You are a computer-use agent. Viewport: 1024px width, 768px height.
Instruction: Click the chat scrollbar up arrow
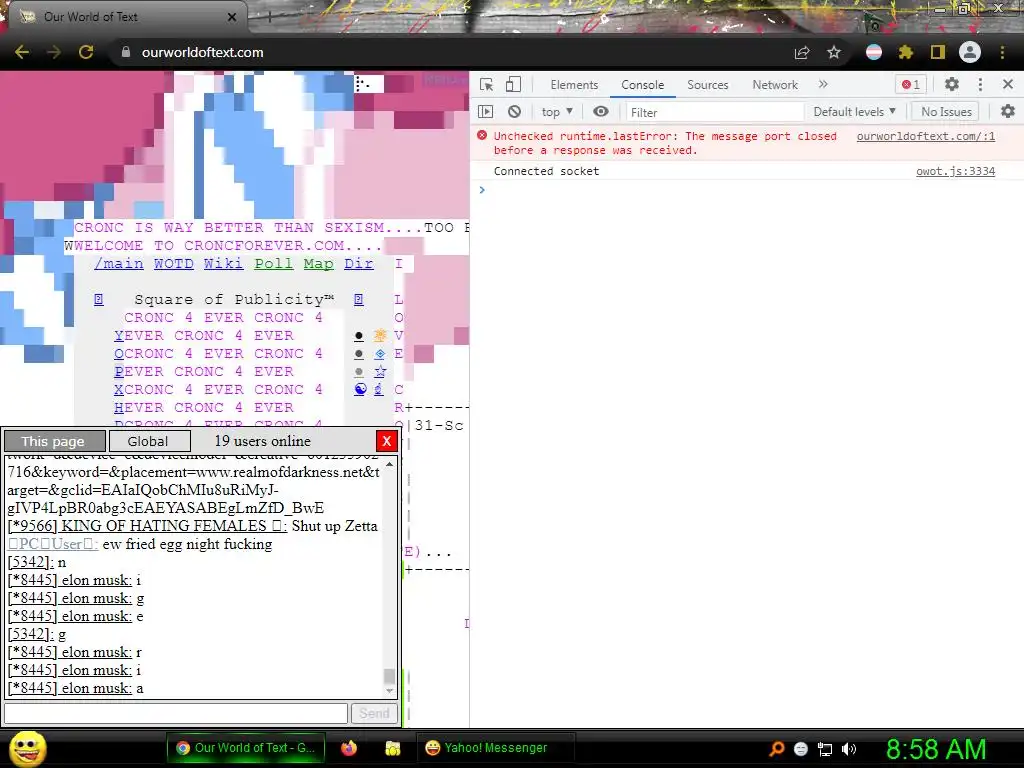(x=390, y=464)
